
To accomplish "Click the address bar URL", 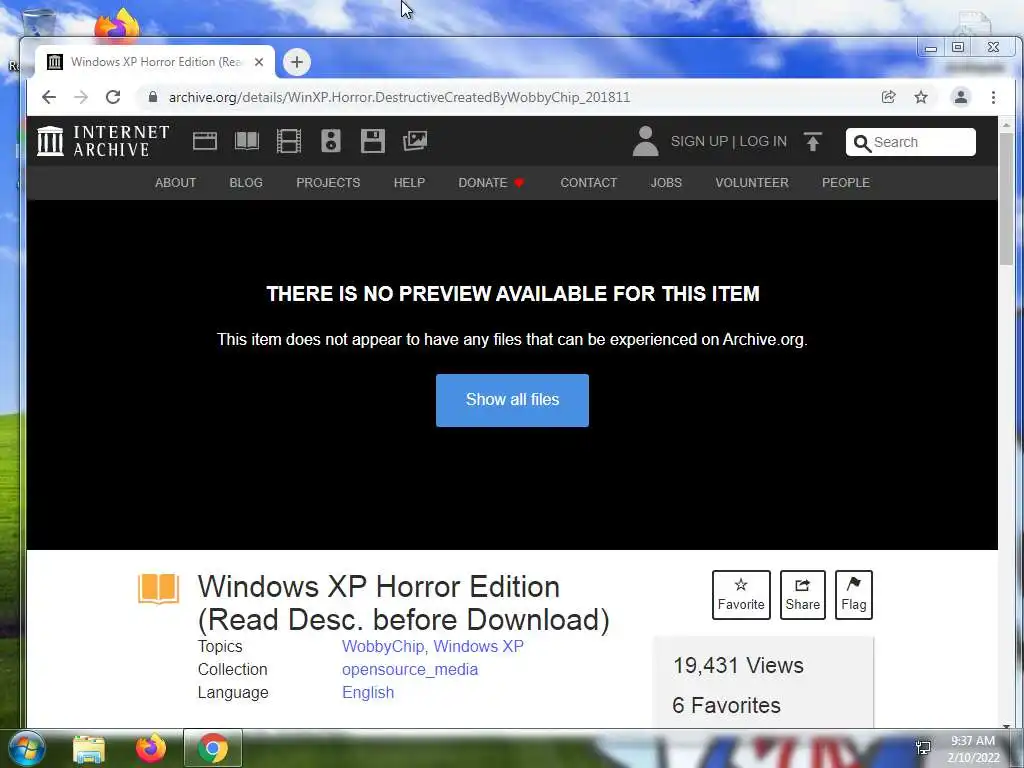I will point(399,97).
